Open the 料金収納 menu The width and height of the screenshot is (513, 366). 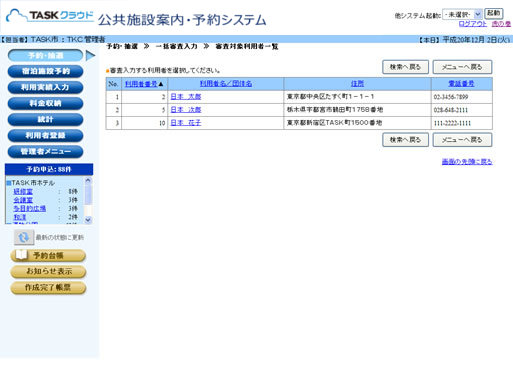click(45, 103)
